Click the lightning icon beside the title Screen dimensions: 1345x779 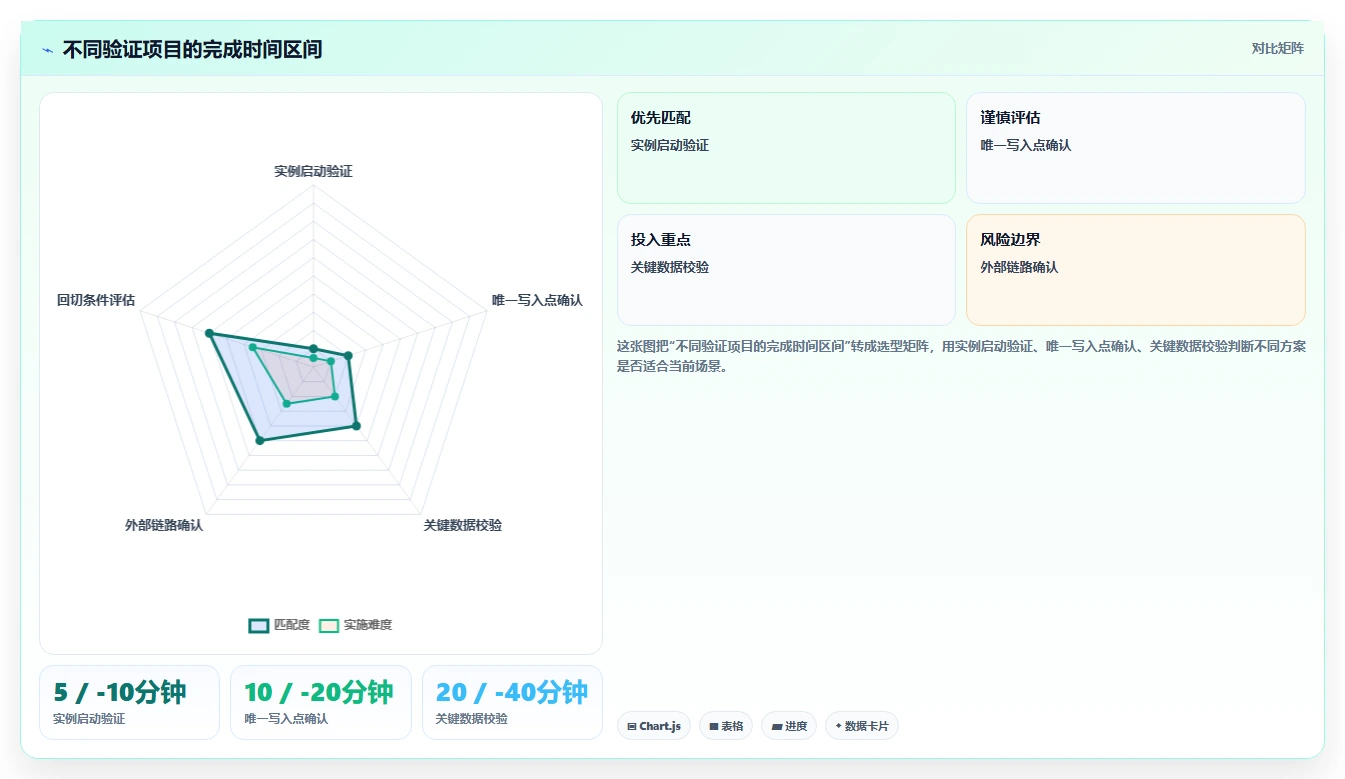coord(48,50)
